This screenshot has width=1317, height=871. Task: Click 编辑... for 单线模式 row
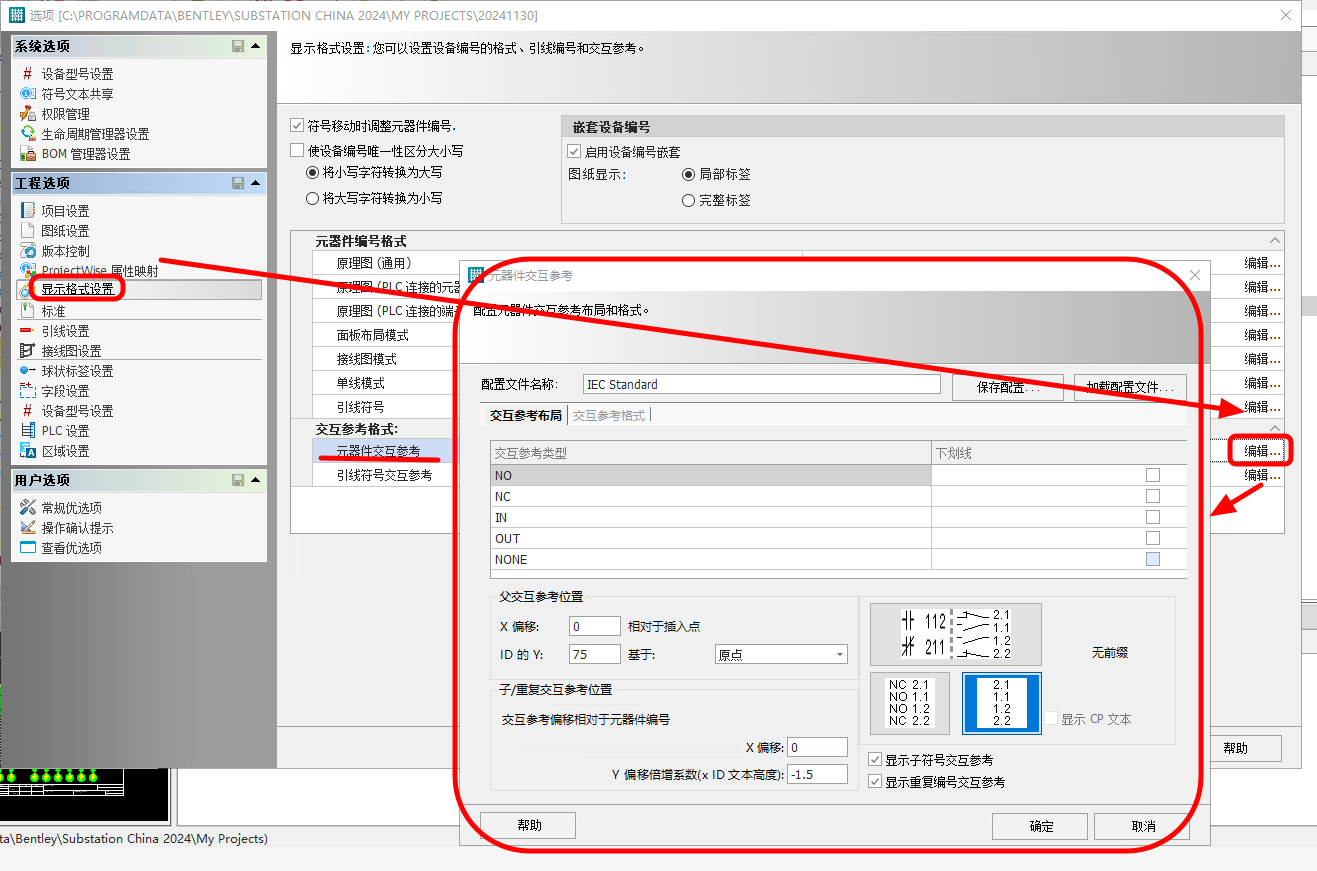(1262, 383)
